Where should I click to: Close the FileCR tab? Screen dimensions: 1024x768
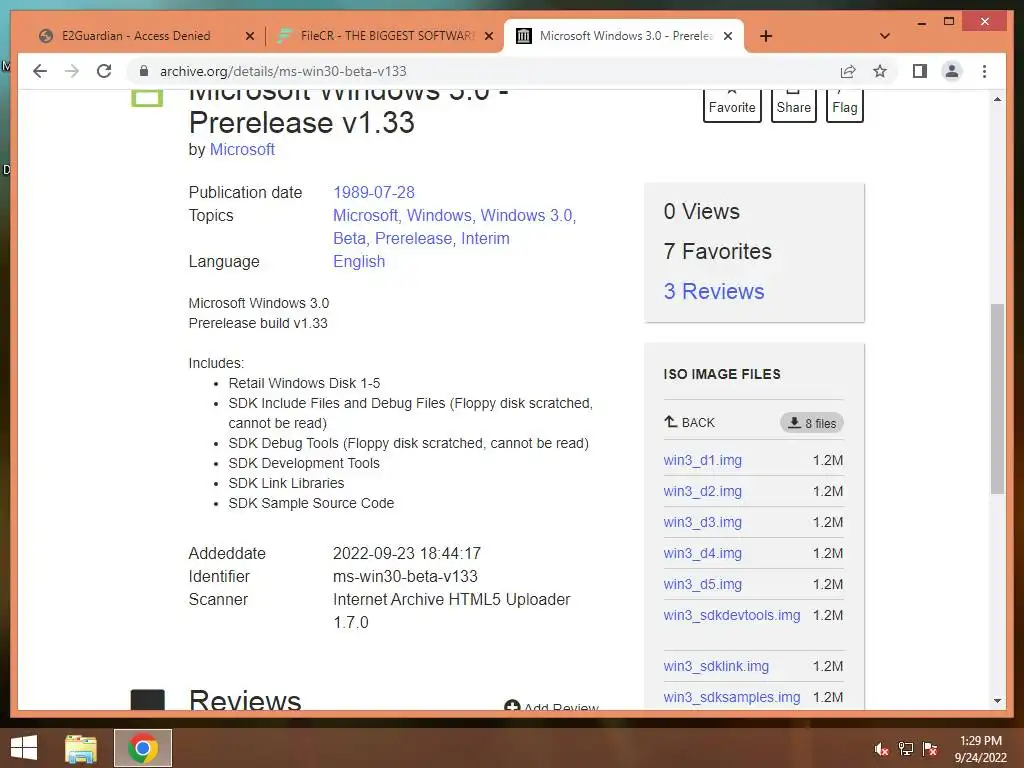click(488, 36)
